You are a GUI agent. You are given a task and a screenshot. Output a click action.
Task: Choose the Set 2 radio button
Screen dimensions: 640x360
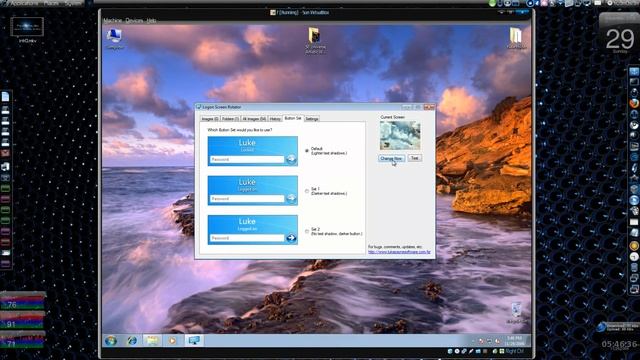(x=307, y=231)
